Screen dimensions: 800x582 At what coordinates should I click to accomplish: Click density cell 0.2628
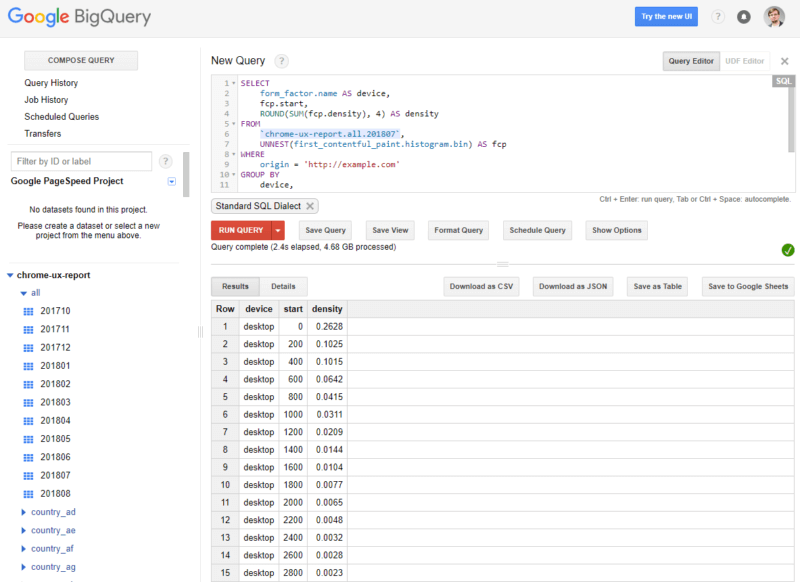pos(327,327)
